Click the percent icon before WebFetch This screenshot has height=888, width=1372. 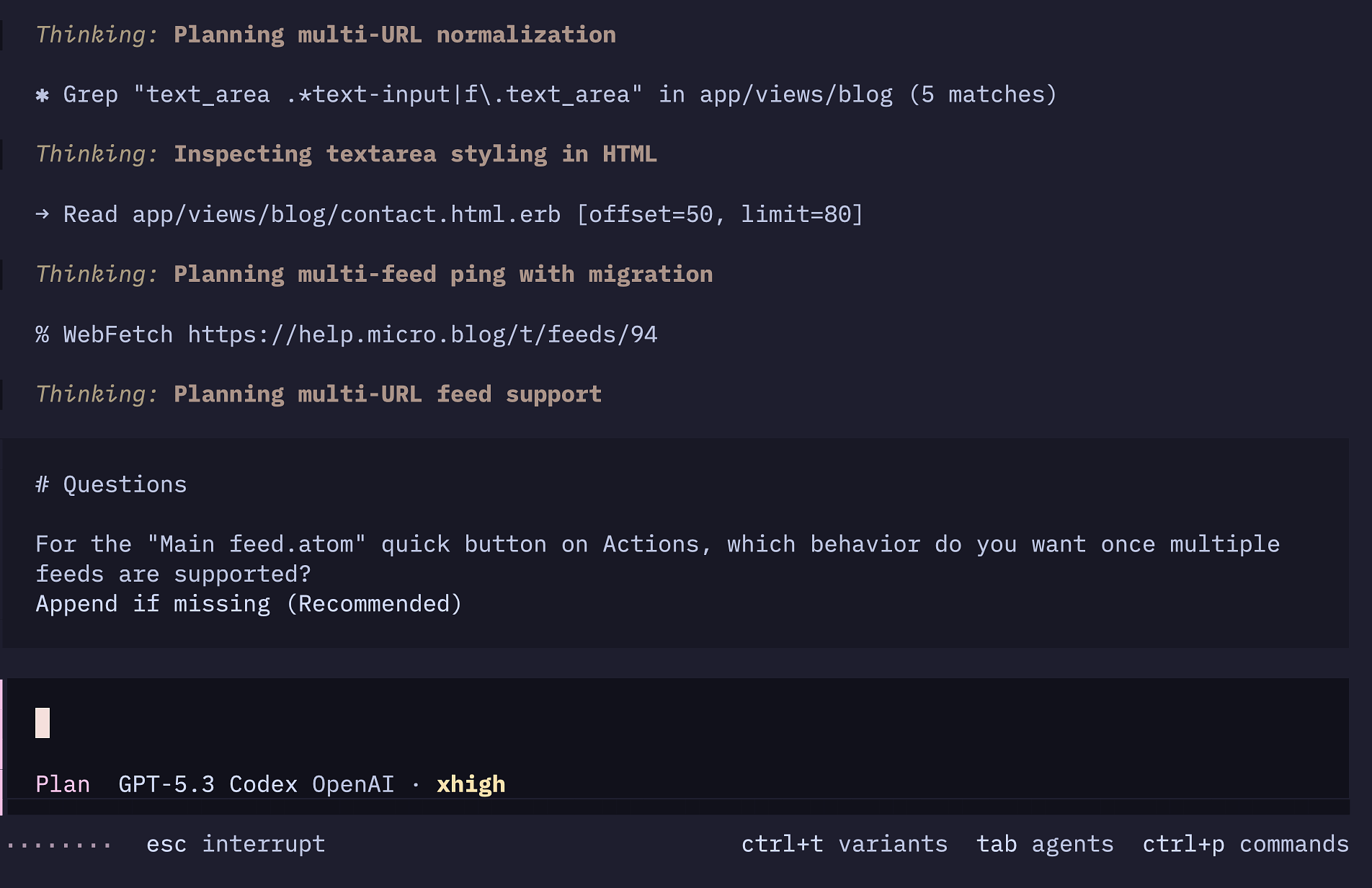[43, 334]
